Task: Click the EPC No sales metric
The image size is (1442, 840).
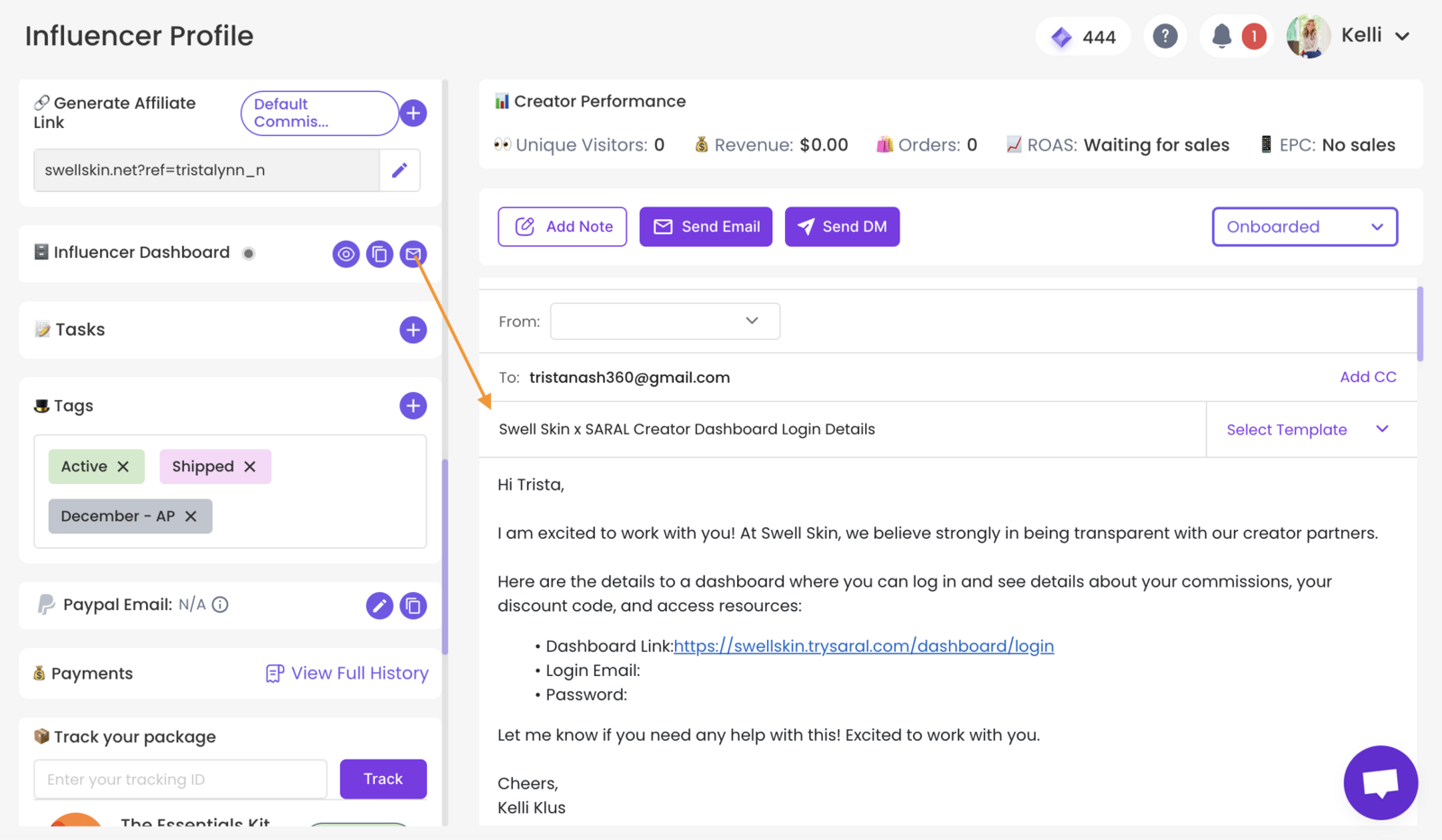Action: [1328, 145]
